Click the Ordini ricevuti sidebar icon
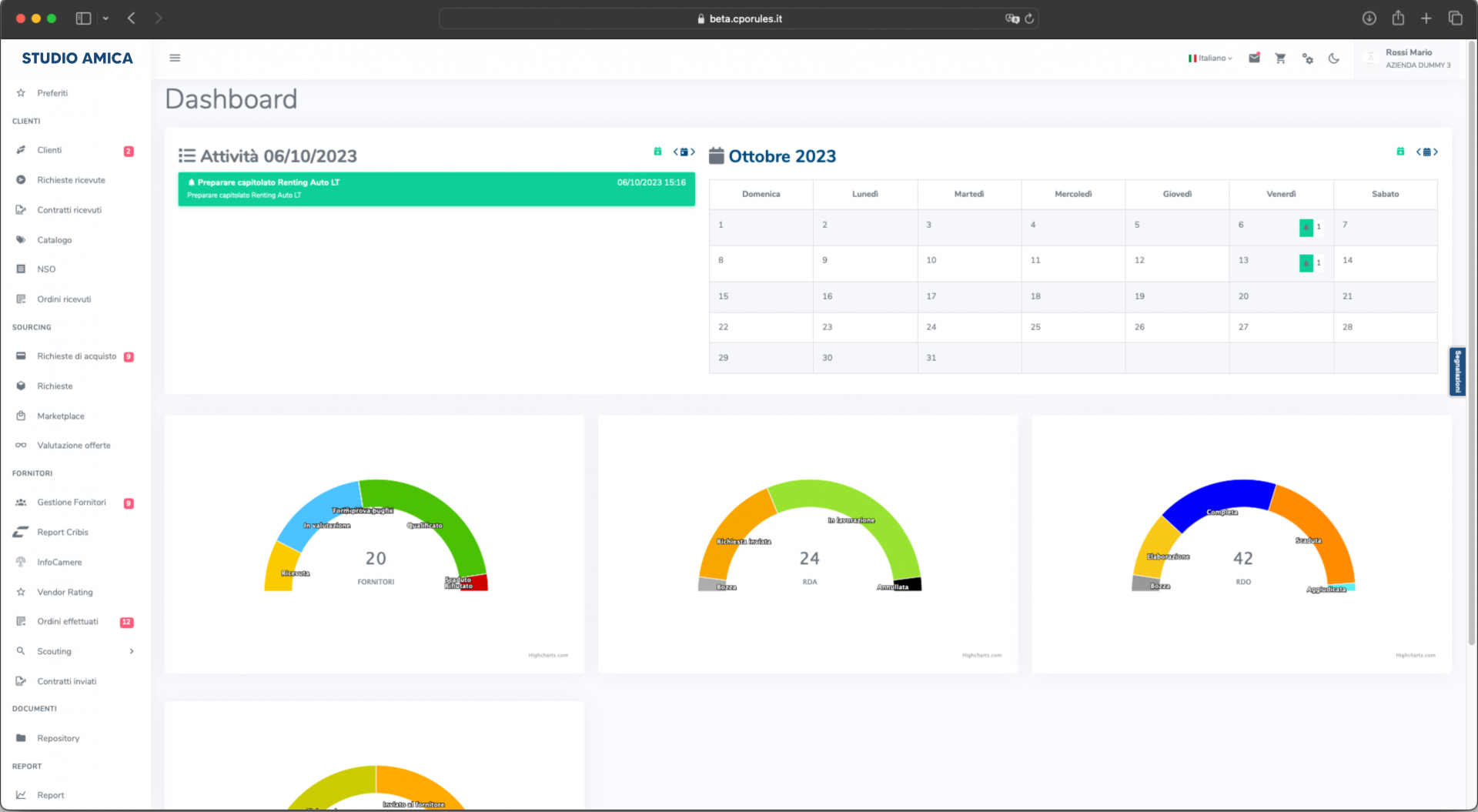1478x812 pixels. point(21,299)
